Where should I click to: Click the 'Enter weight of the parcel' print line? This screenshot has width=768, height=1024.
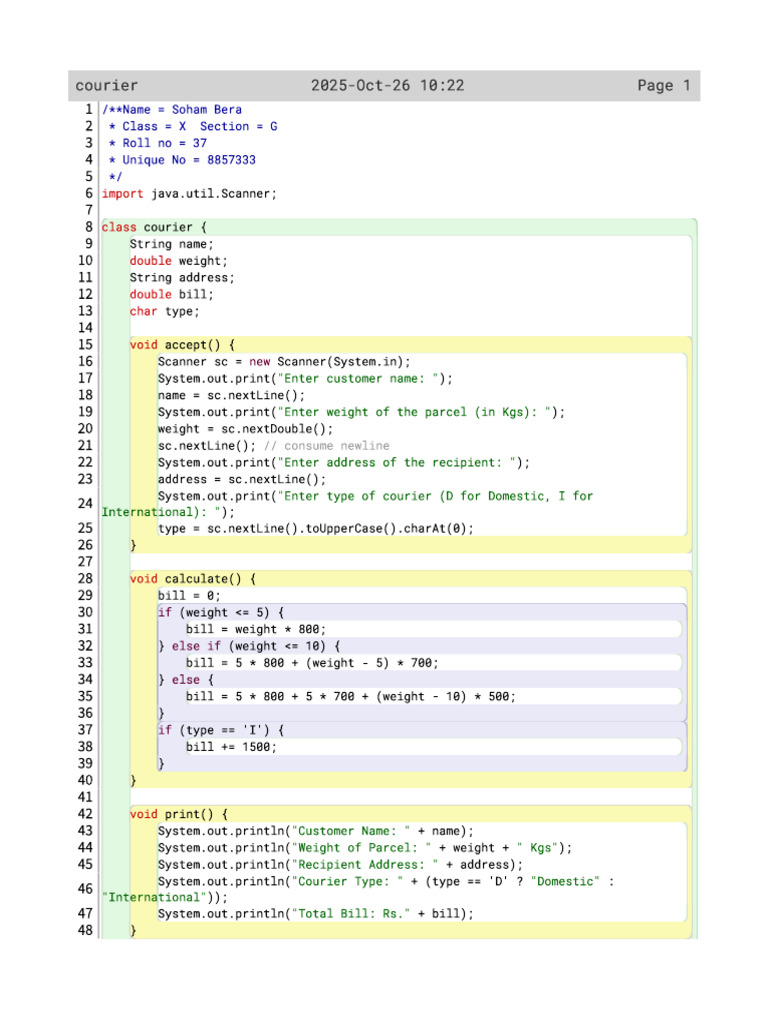pos(361,412)
